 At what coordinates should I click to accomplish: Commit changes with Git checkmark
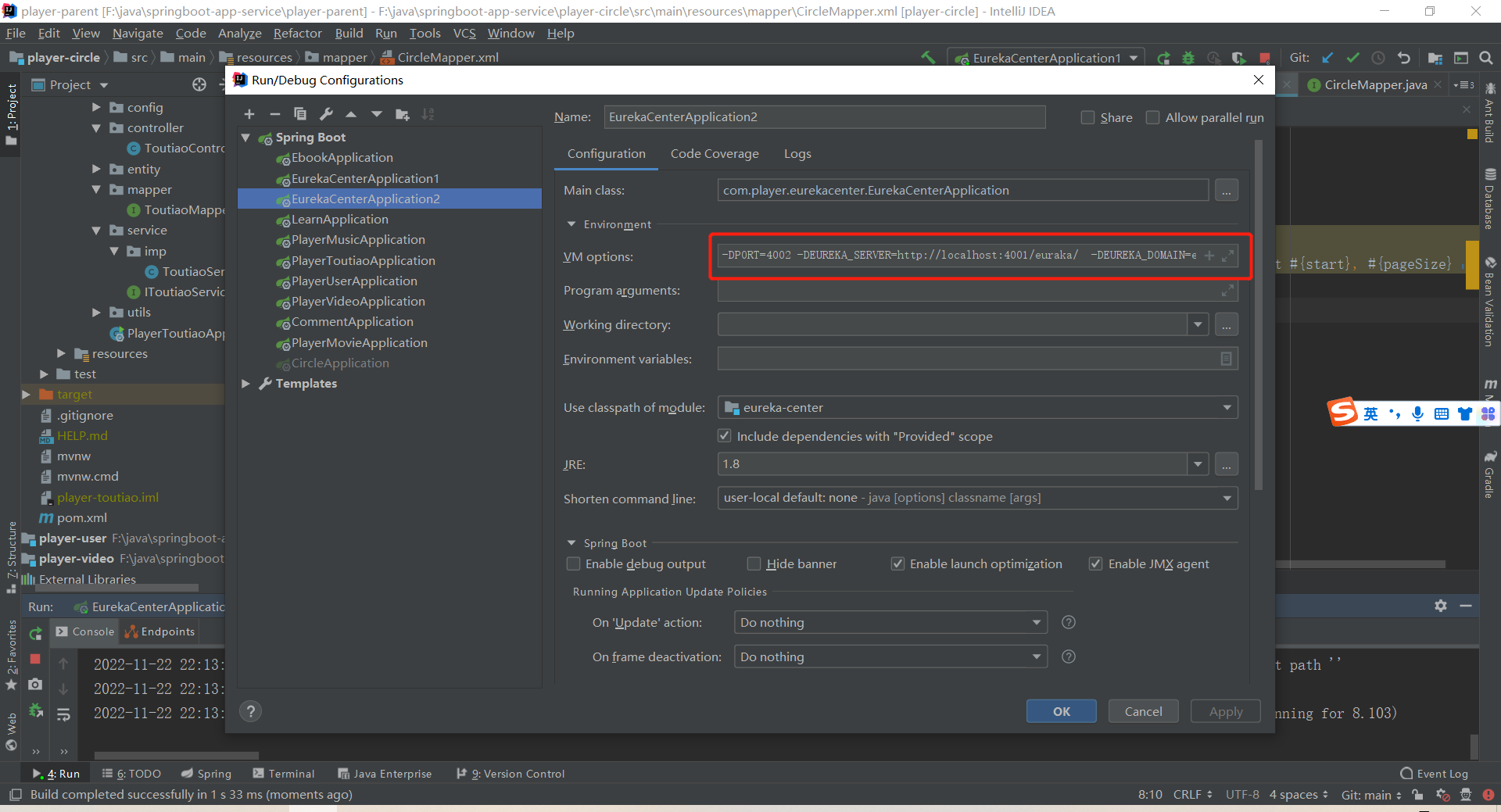pos(1352,58)
